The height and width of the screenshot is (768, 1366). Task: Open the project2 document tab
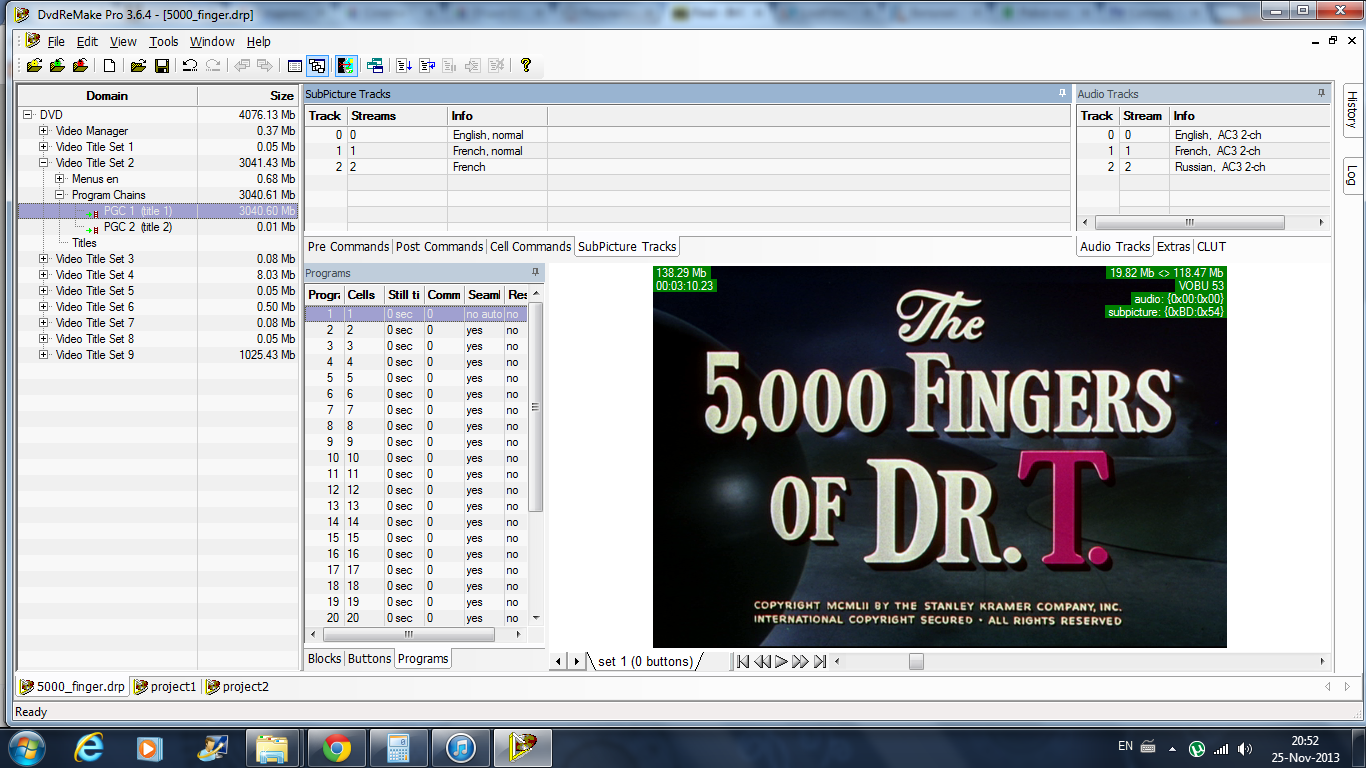point(237,687)
